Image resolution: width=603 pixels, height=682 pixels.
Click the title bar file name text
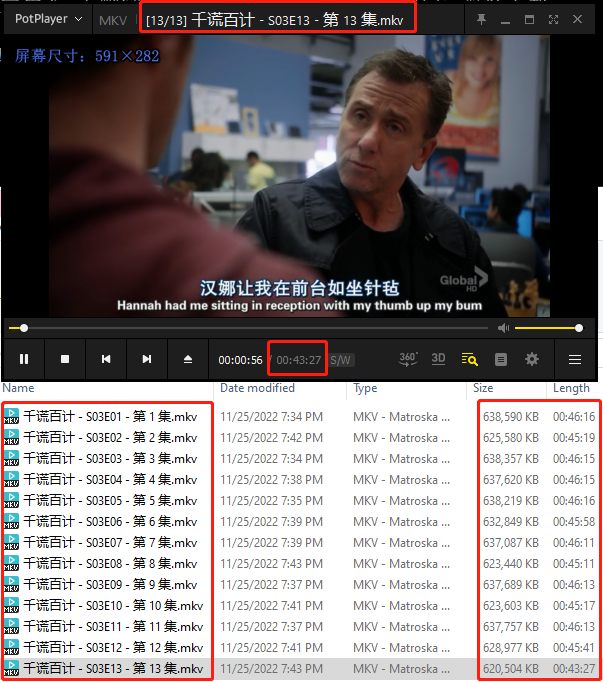pyautogui.click(x=275, y=20)
